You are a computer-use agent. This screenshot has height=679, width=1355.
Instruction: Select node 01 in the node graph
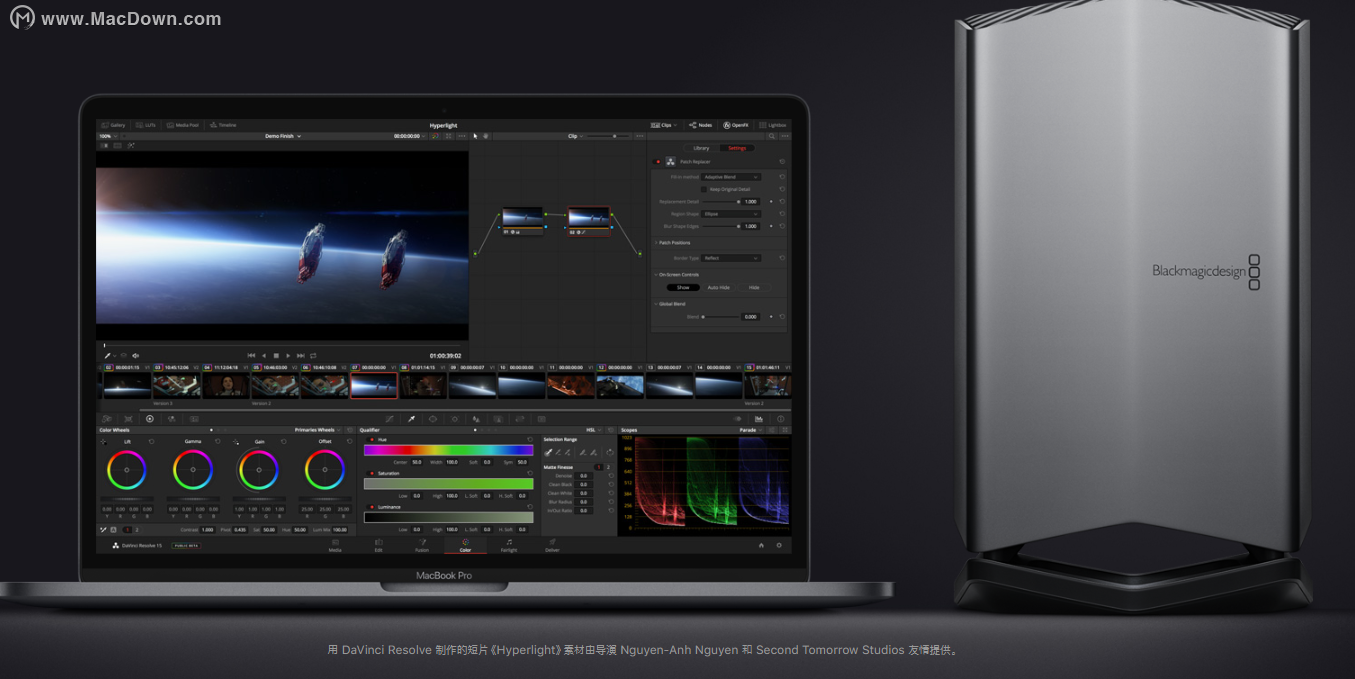[522, 221]
